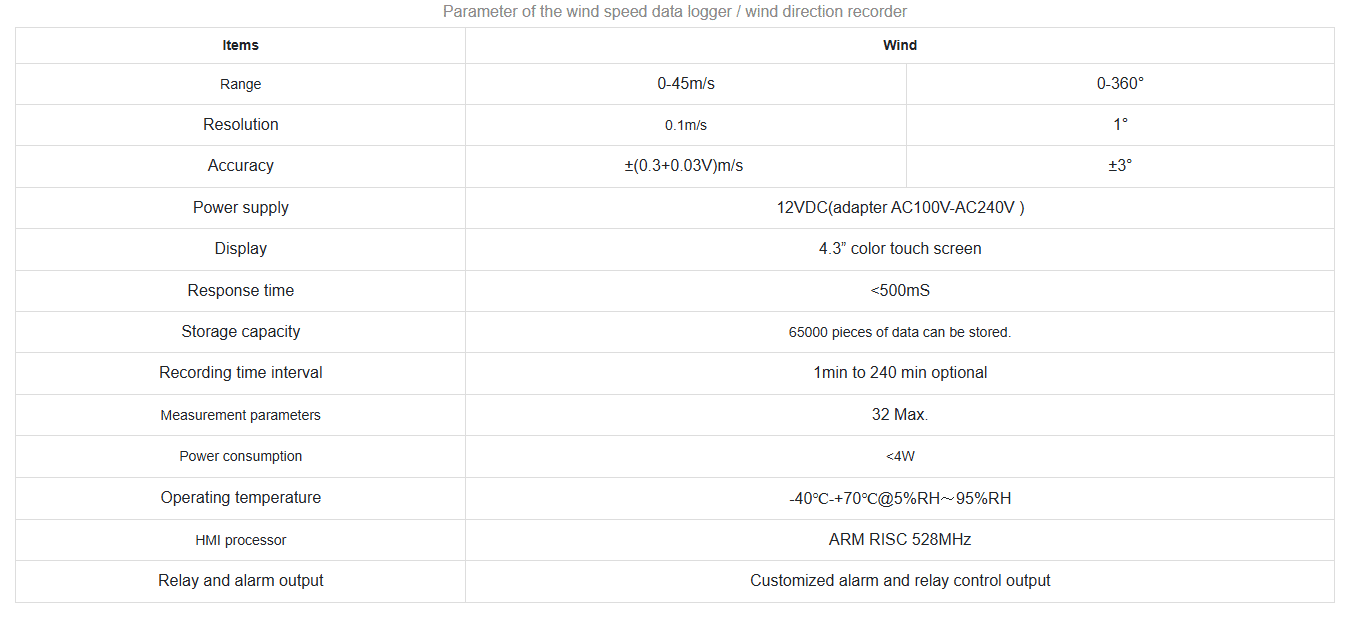Select the Wind column header
This screenshot has width=1353, height=618.
(x=899, y=45)
